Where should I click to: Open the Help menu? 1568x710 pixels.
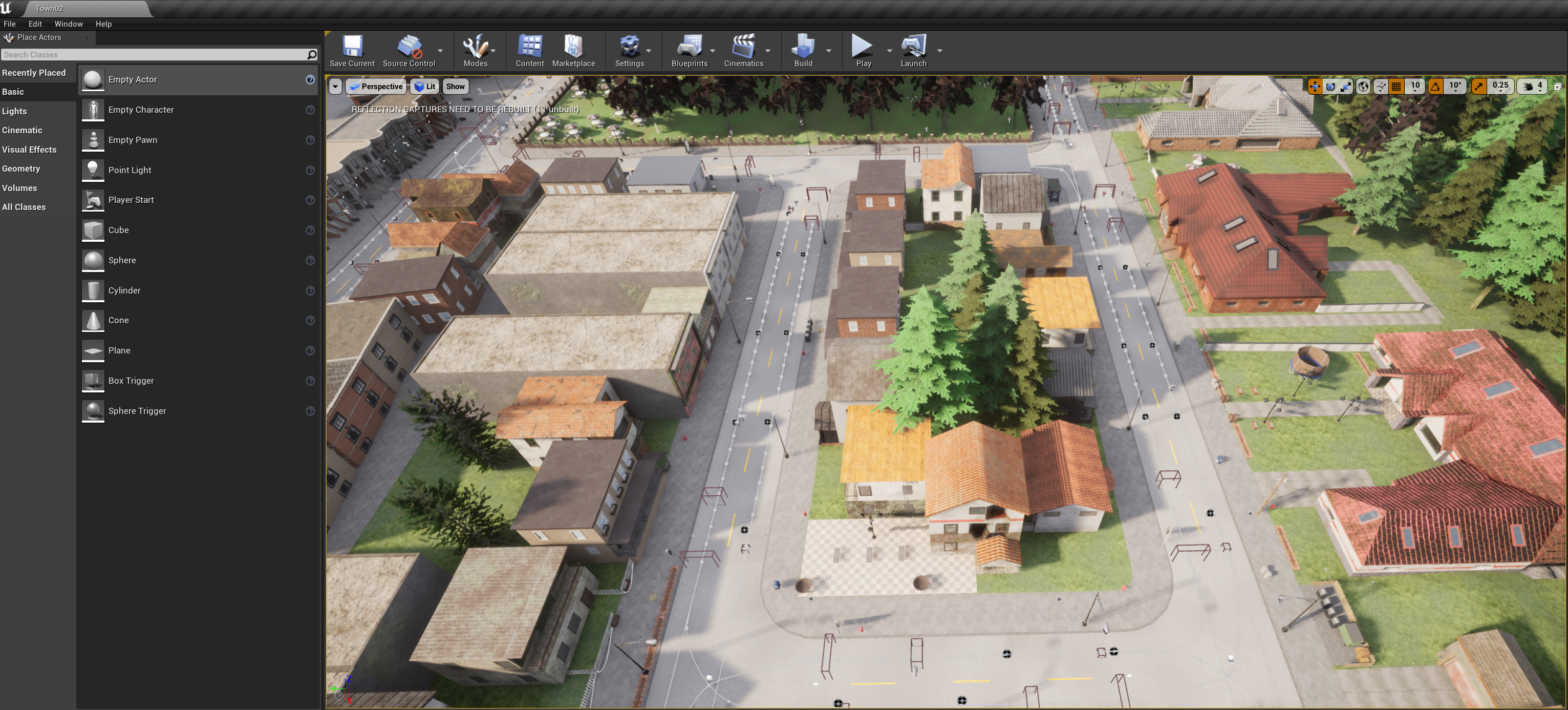pos(103,24)
